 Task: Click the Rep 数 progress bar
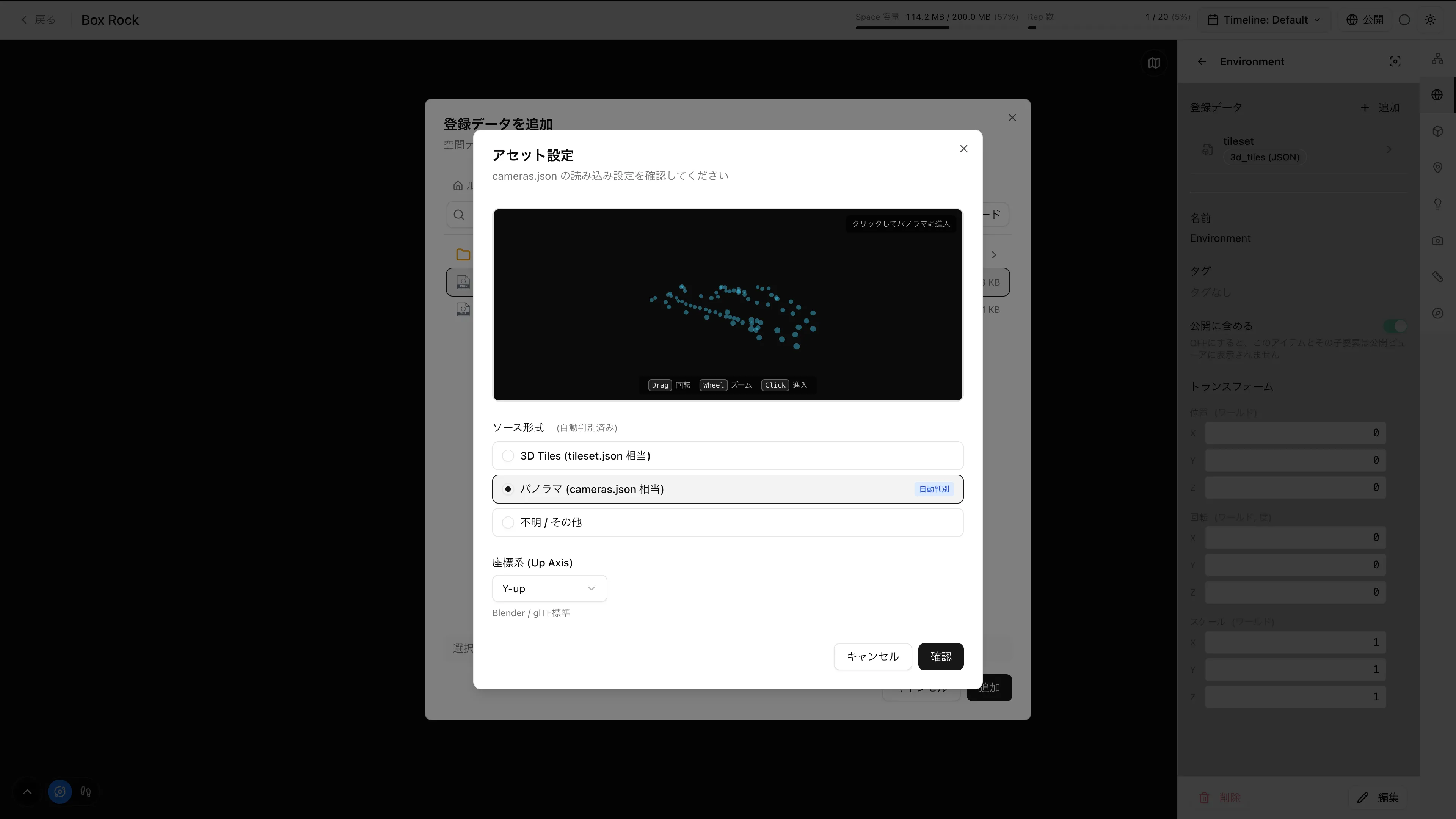pyautogui.click(x=1109, y=28)
